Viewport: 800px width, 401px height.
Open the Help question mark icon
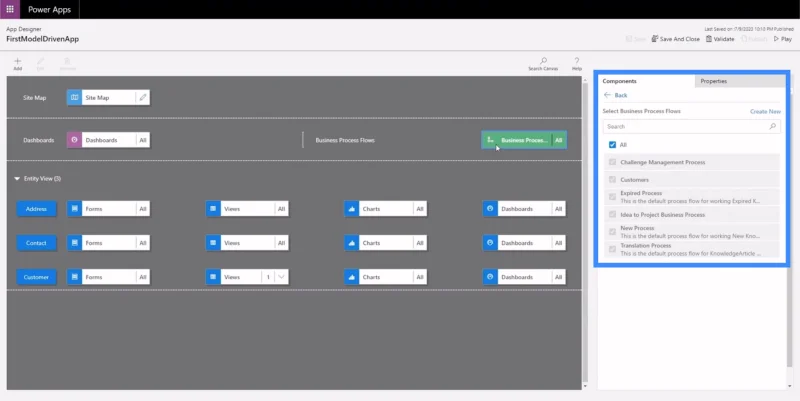coord(577,61)
